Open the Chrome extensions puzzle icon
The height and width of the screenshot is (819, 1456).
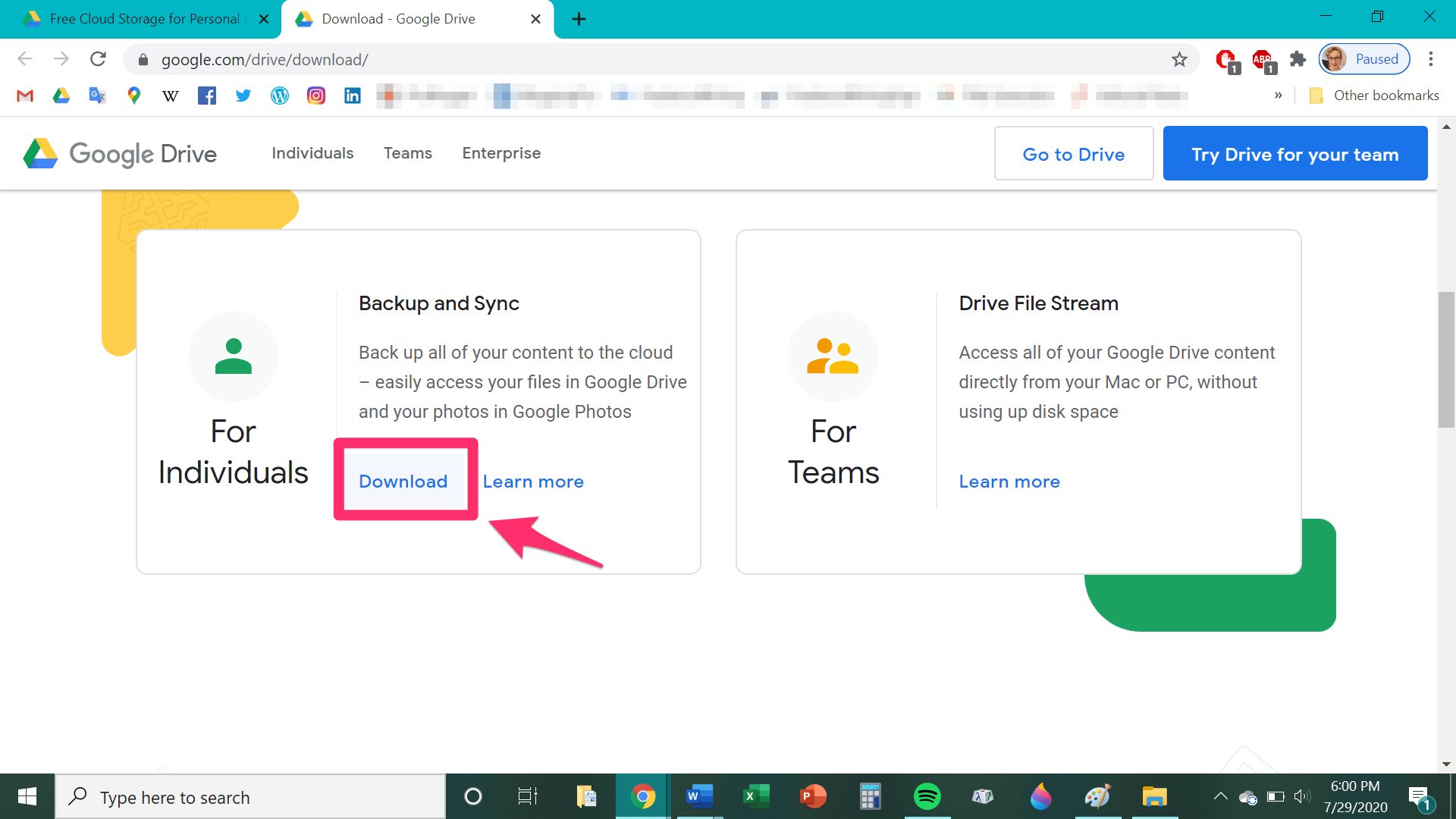pyautogui.click(x=1298, y=59)
